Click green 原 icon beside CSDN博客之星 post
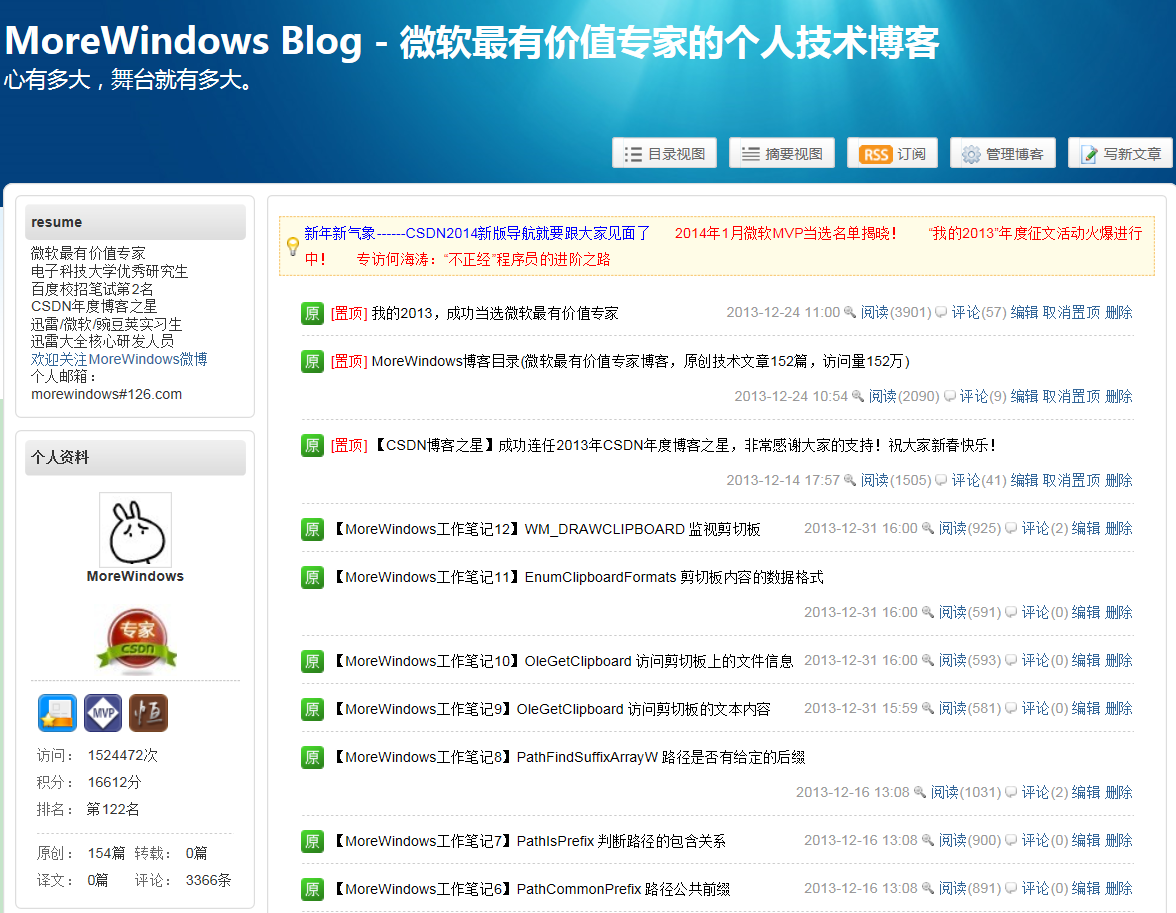1176x913 pixels. (312, 445)
